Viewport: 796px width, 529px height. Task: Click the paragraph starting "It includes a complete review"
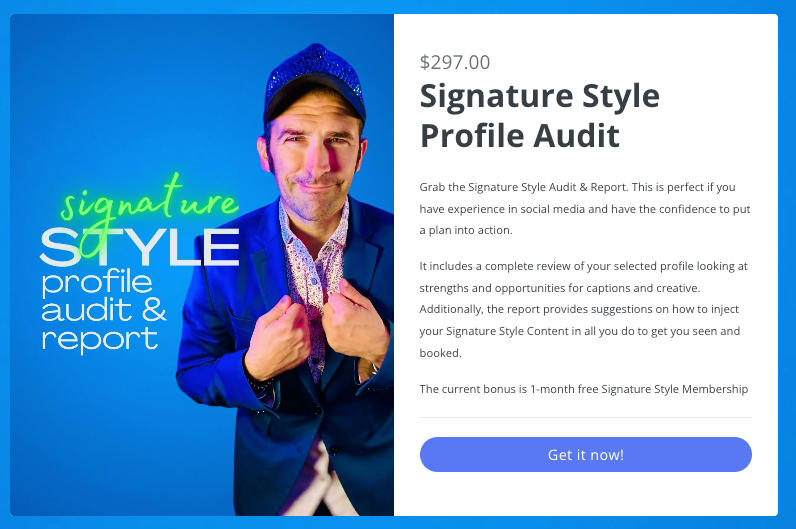(583, 309)
